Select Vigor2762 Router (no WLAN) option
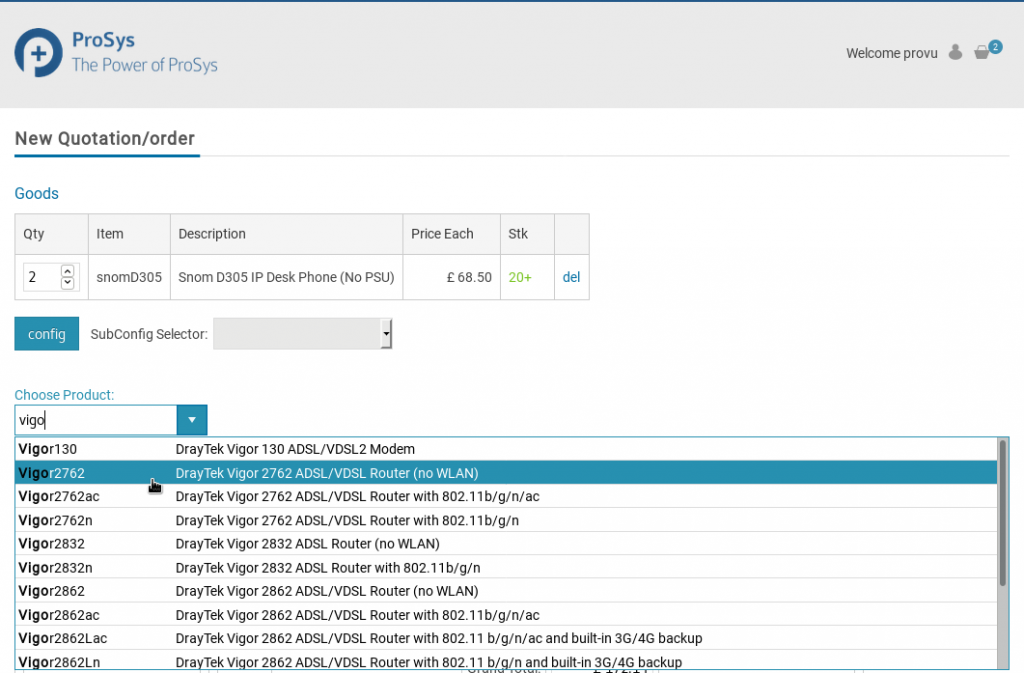Screen dimensions: 1024x673 coord(506,473)
